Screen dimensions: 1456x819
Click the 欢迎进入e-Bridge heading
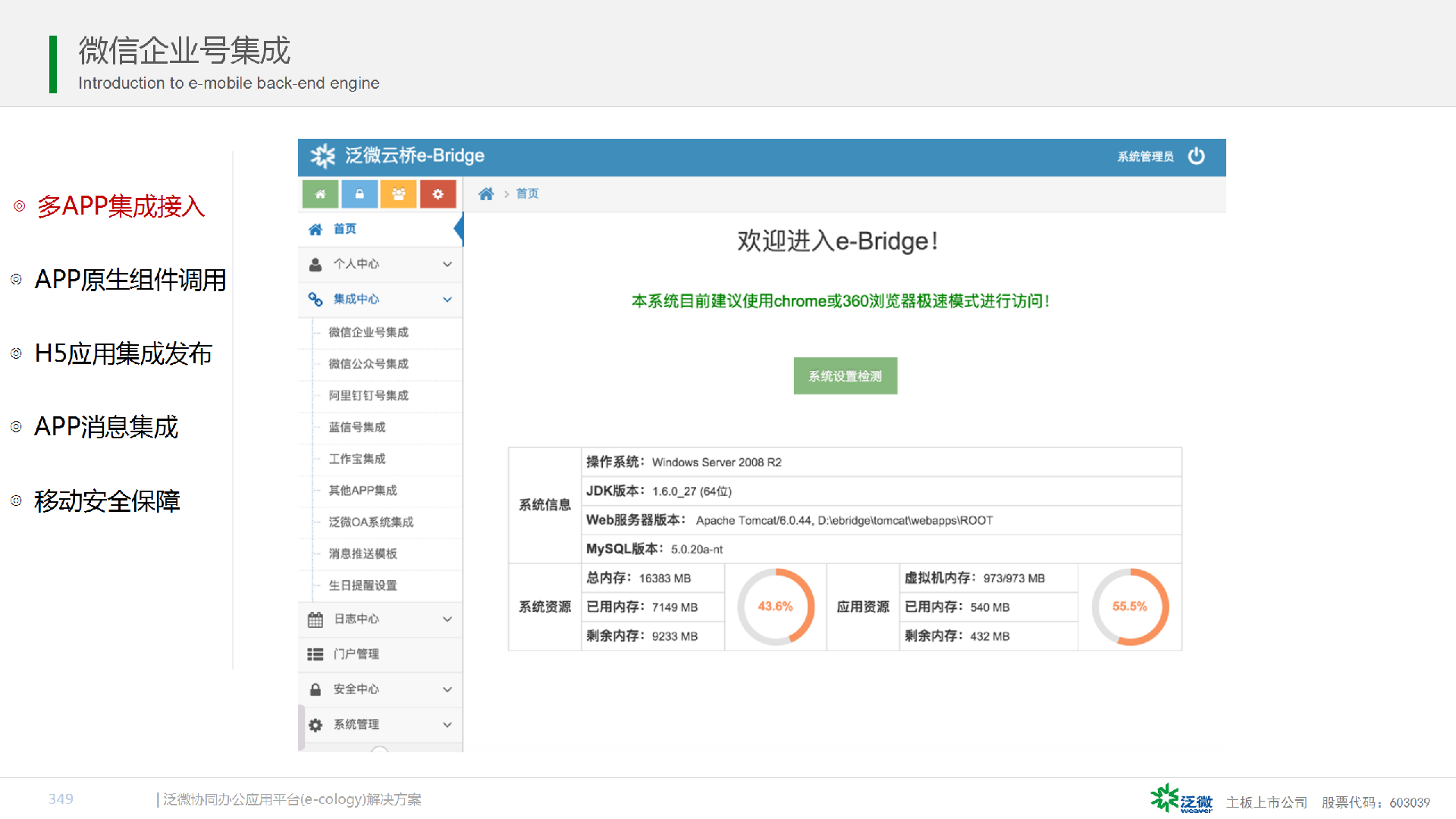(x=838, y=241)
